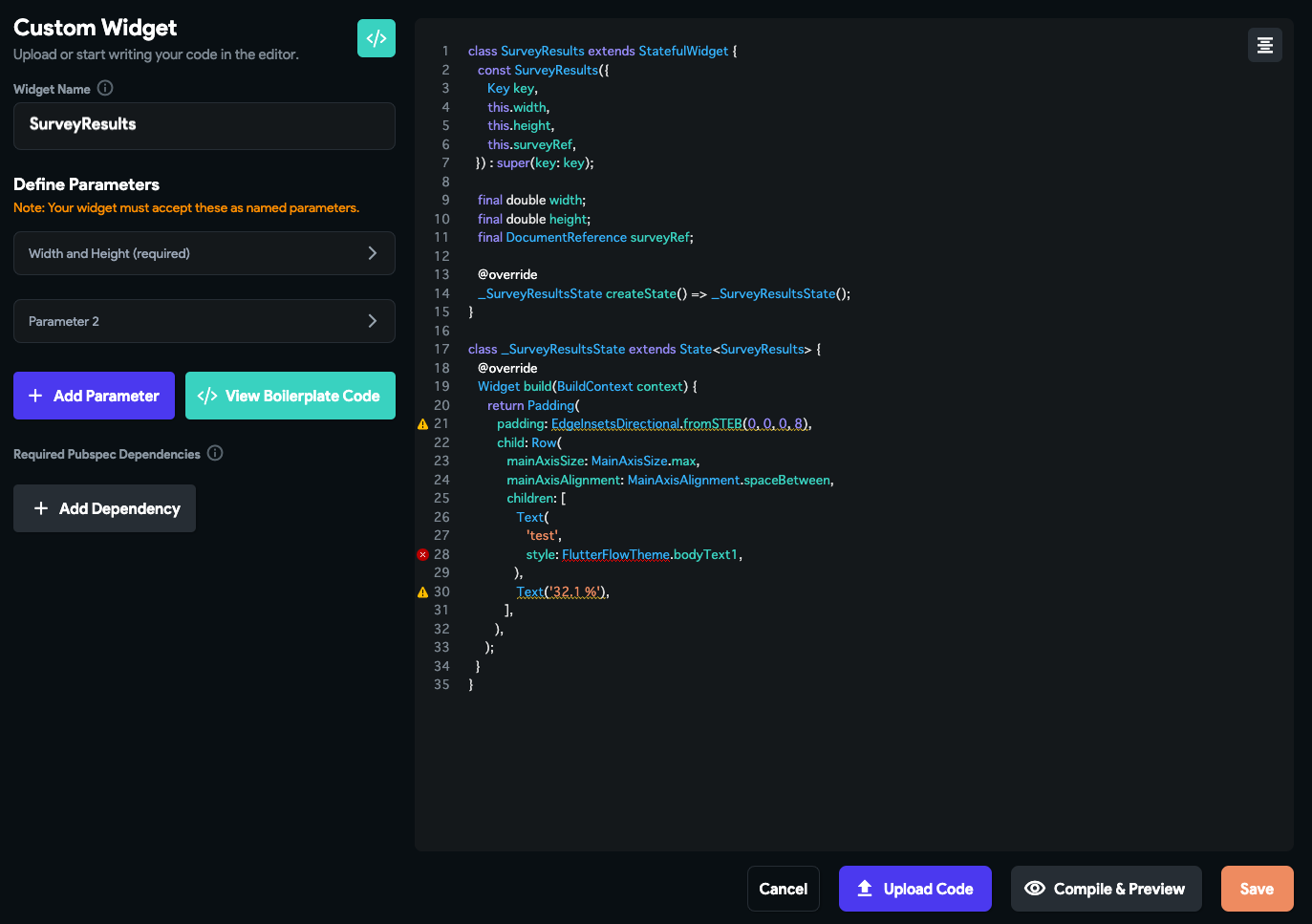This screenshot has width=1312, height=924.
Task: Click the Add Dependency button
Action: click(x=104, y=508)
